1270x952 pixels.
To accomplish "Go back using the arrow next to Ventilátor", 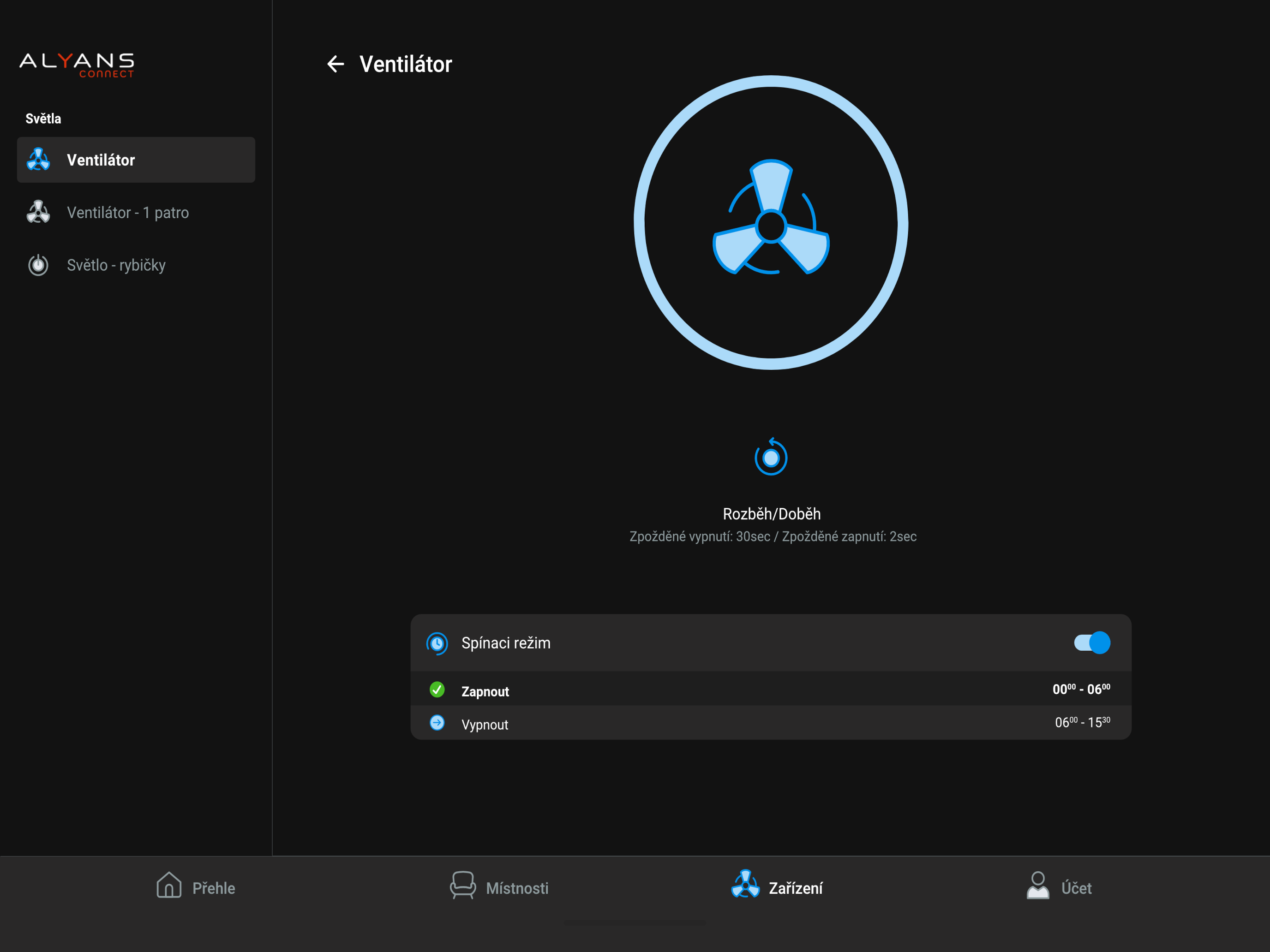I will tap(335, 64).
